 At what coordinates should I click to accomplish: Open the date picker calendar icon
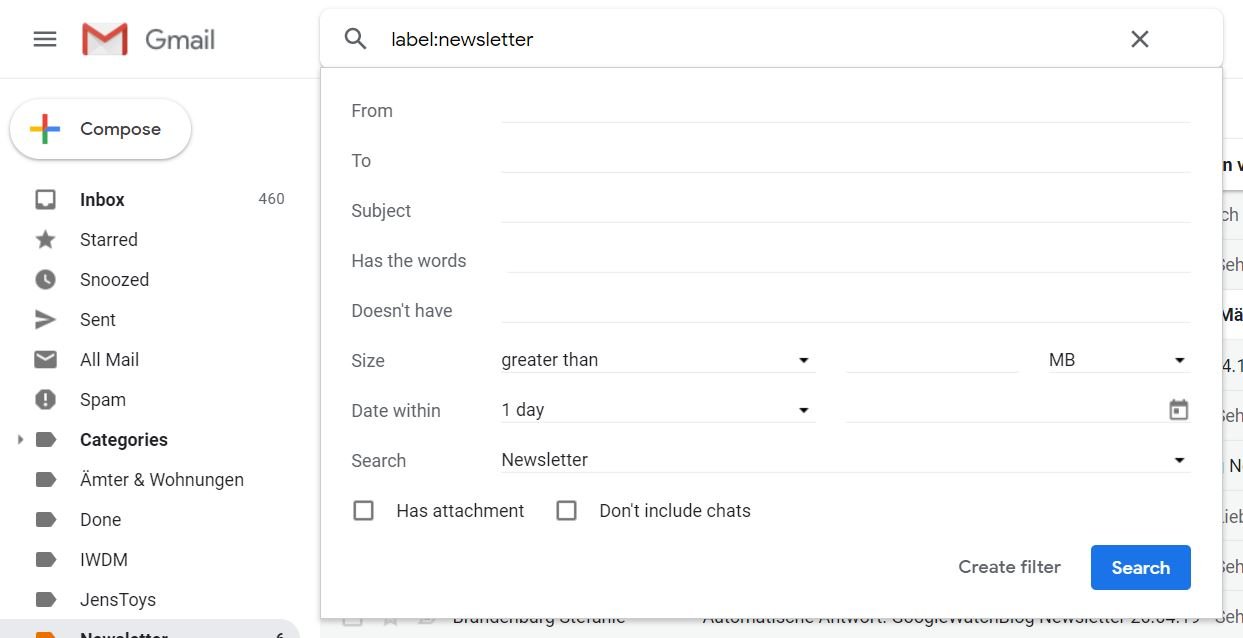point(1179,410)
